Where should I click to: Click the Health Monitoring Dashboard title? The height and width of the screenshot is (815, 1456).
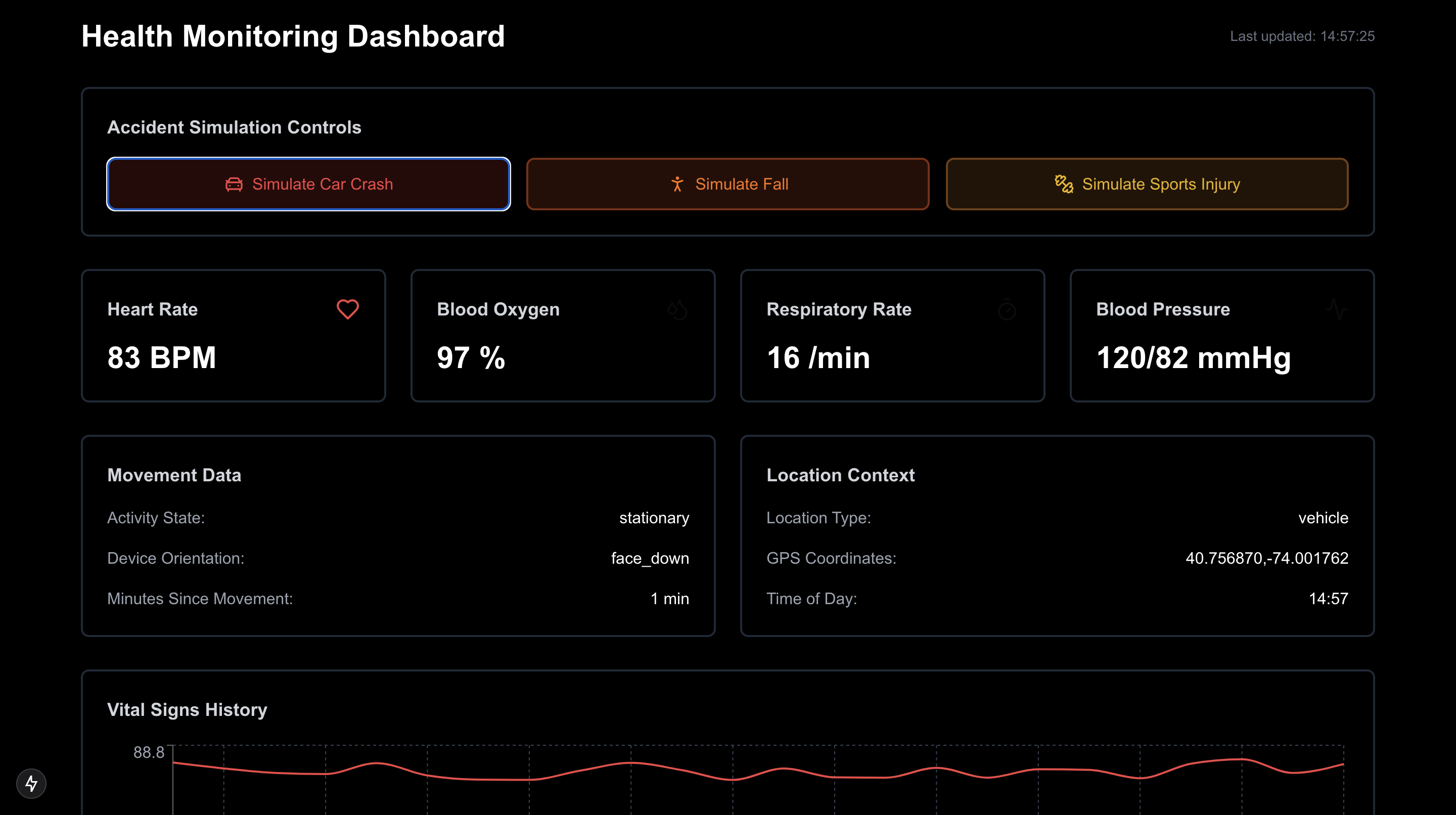(x=293, y=36)
